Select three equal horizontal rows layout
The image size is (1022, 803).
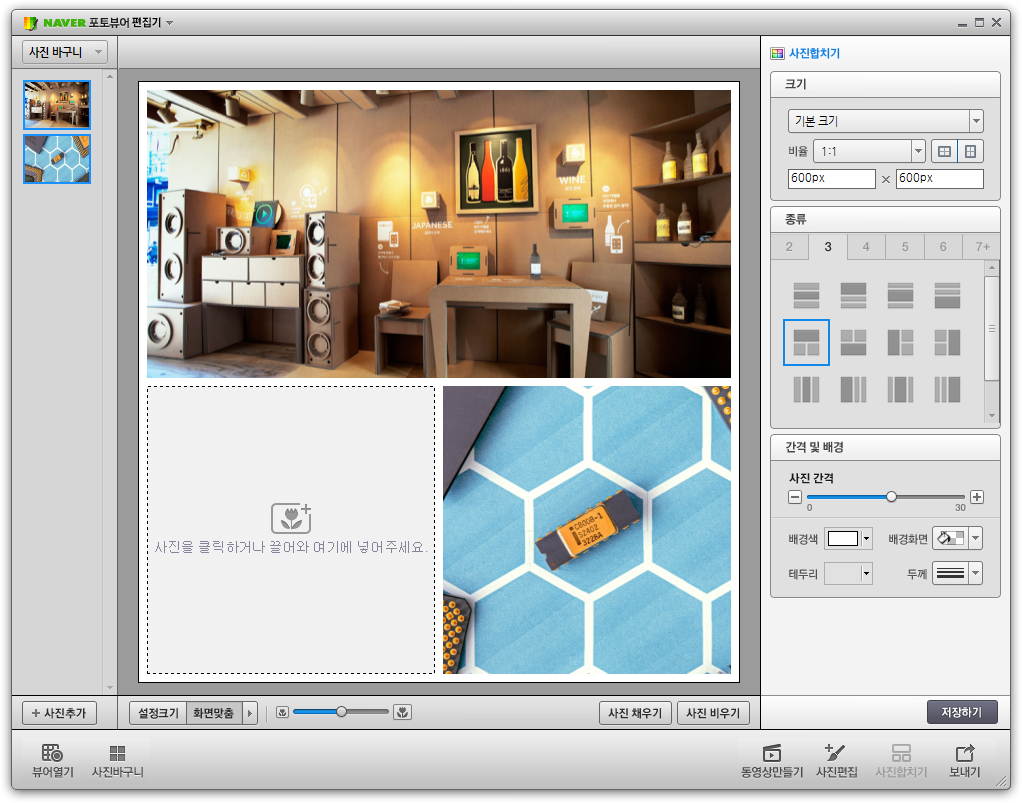[x=806, y=295]
